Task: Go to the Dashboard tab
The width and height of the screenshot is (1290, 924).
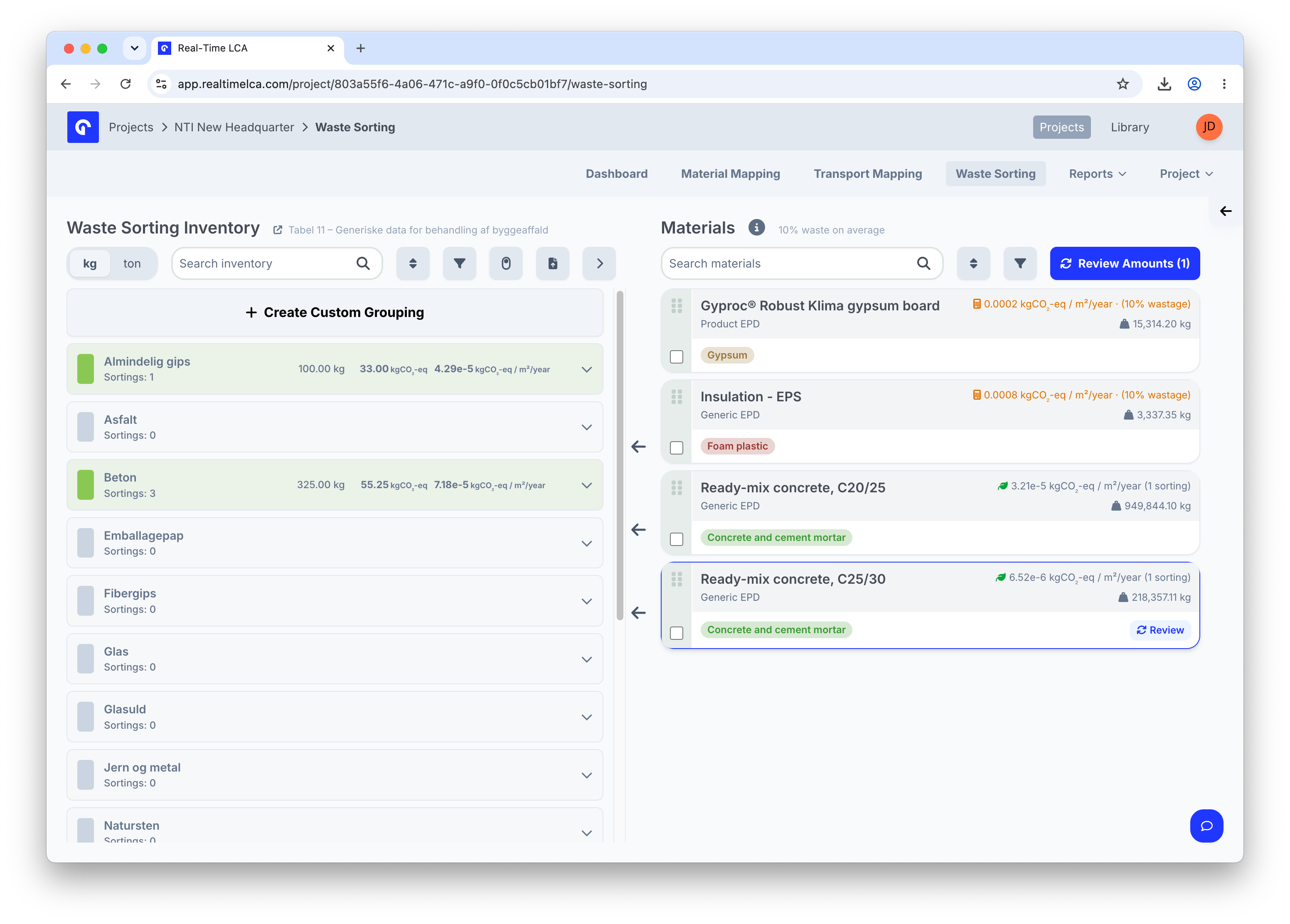Action: click(x=617, y=173)
